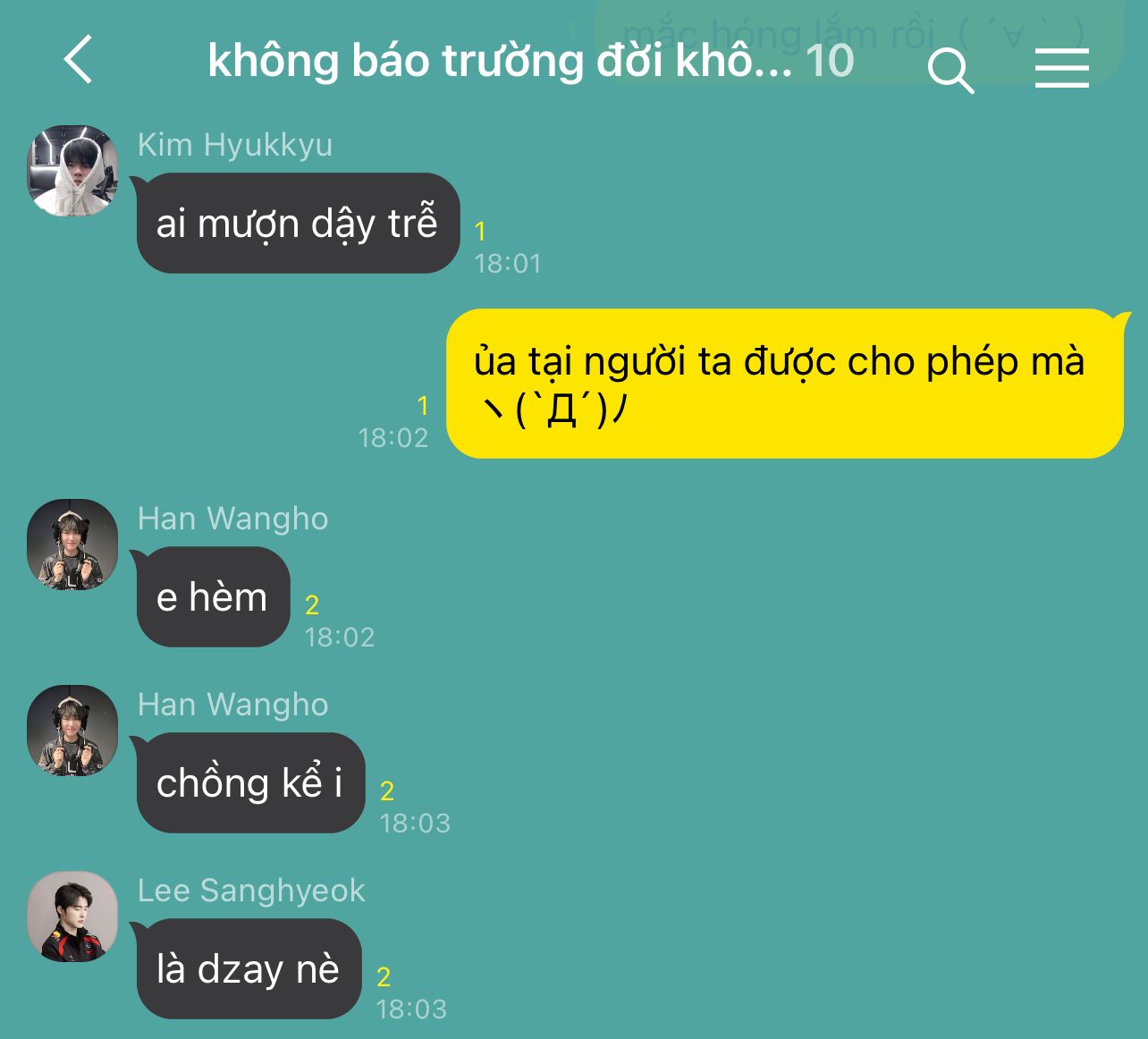Tap the member count 10 in header

[830, 61]
